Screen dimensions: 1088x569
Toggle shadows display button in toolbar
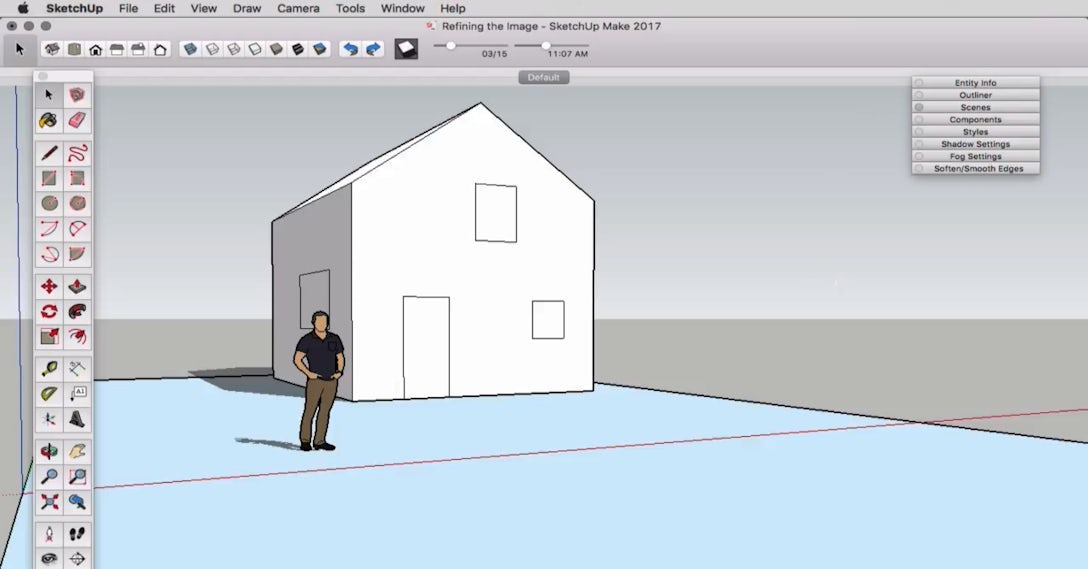pos(406,48)
